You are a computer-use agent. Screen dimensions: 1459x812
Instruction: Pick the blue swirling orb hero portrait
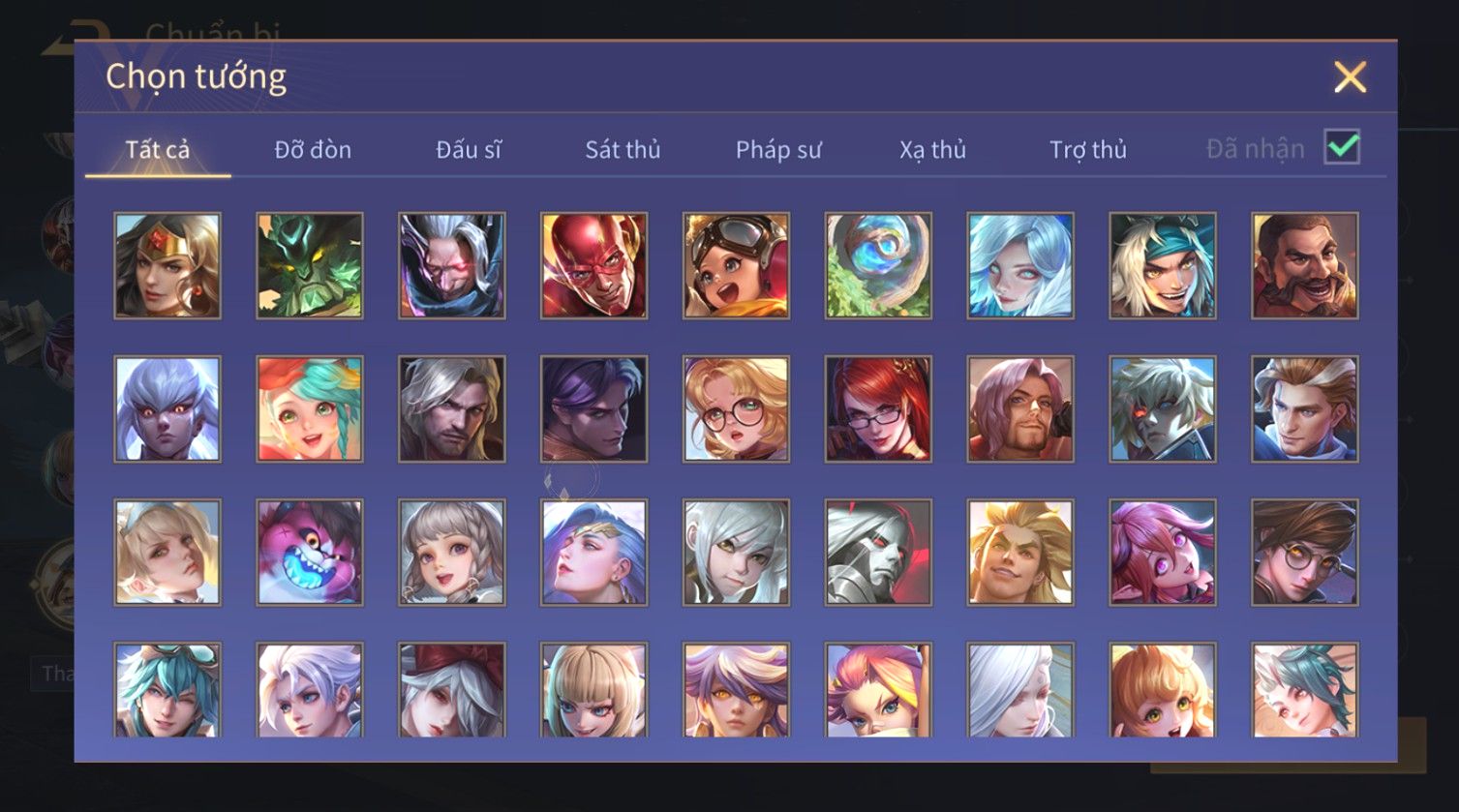[878, 265]
